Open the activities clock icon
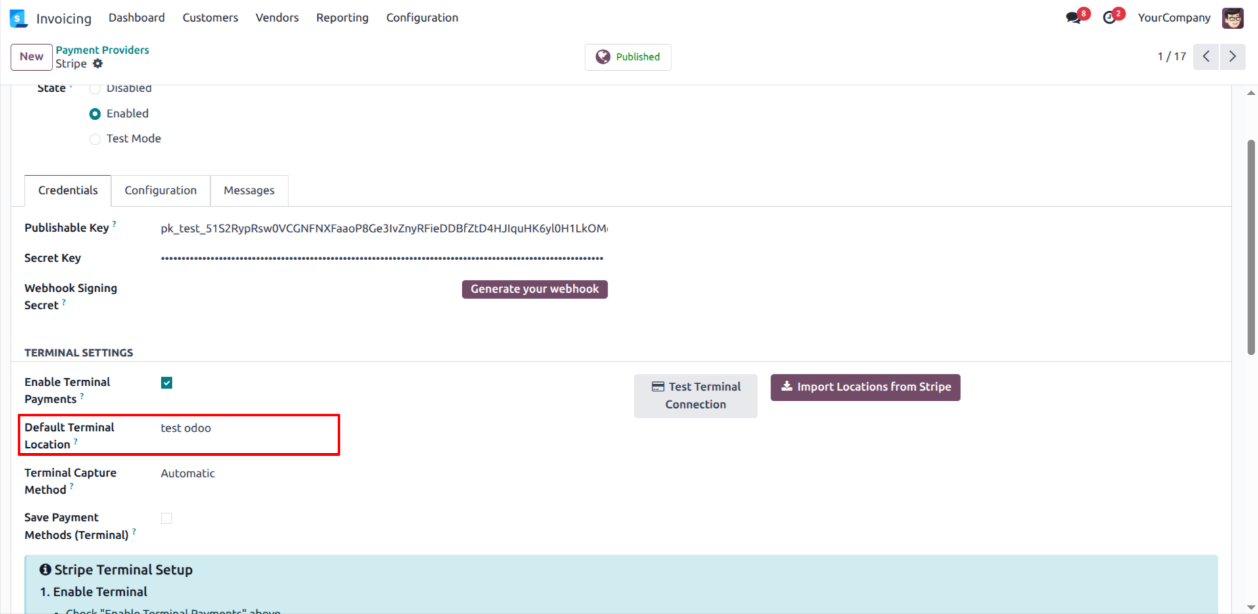The image size is (1258, 614). click(x=1109, y=18)
